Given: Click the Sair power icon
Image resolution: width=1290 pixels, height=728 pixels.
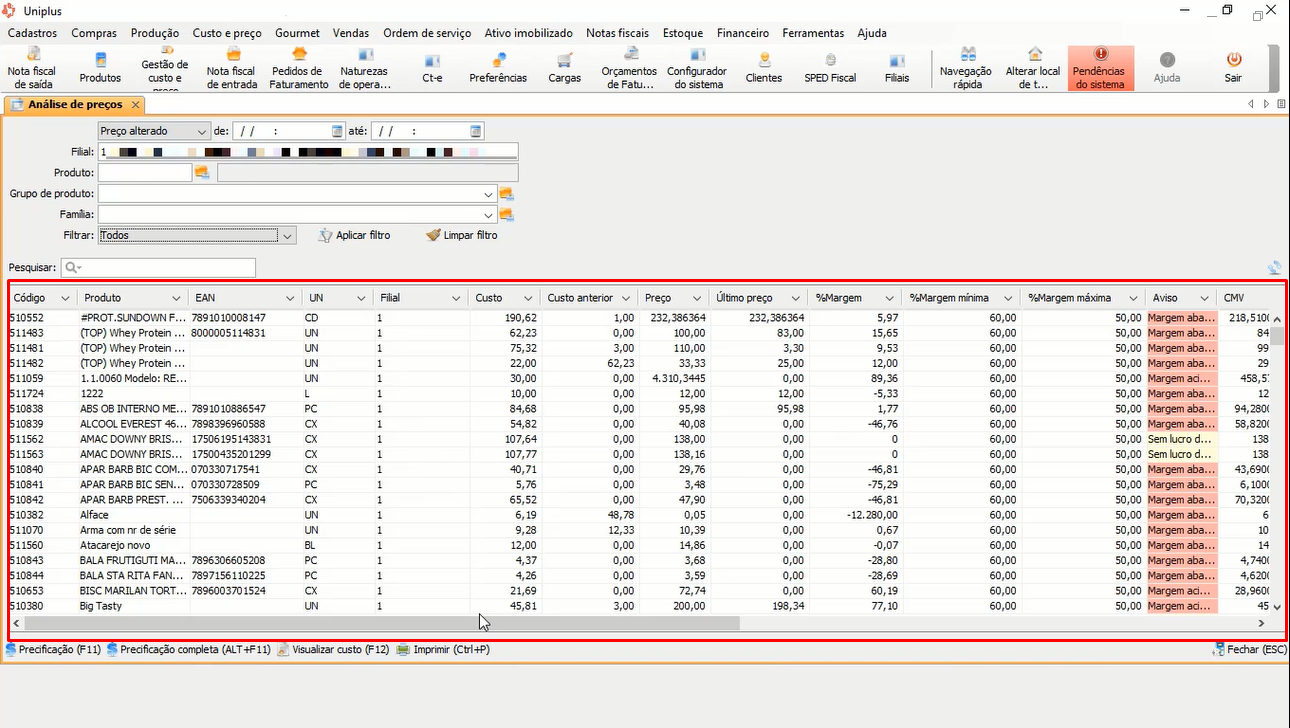Looking at the screenshot, I should coord(1233,68).
